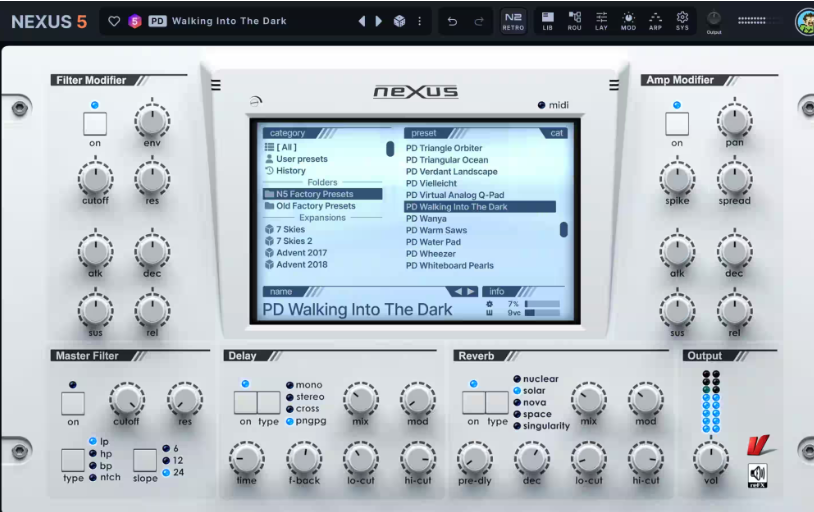The height and width of the screenshot is (512, 814).
Task: Open the three-dot preset options menu
Action: pos(419,21)
